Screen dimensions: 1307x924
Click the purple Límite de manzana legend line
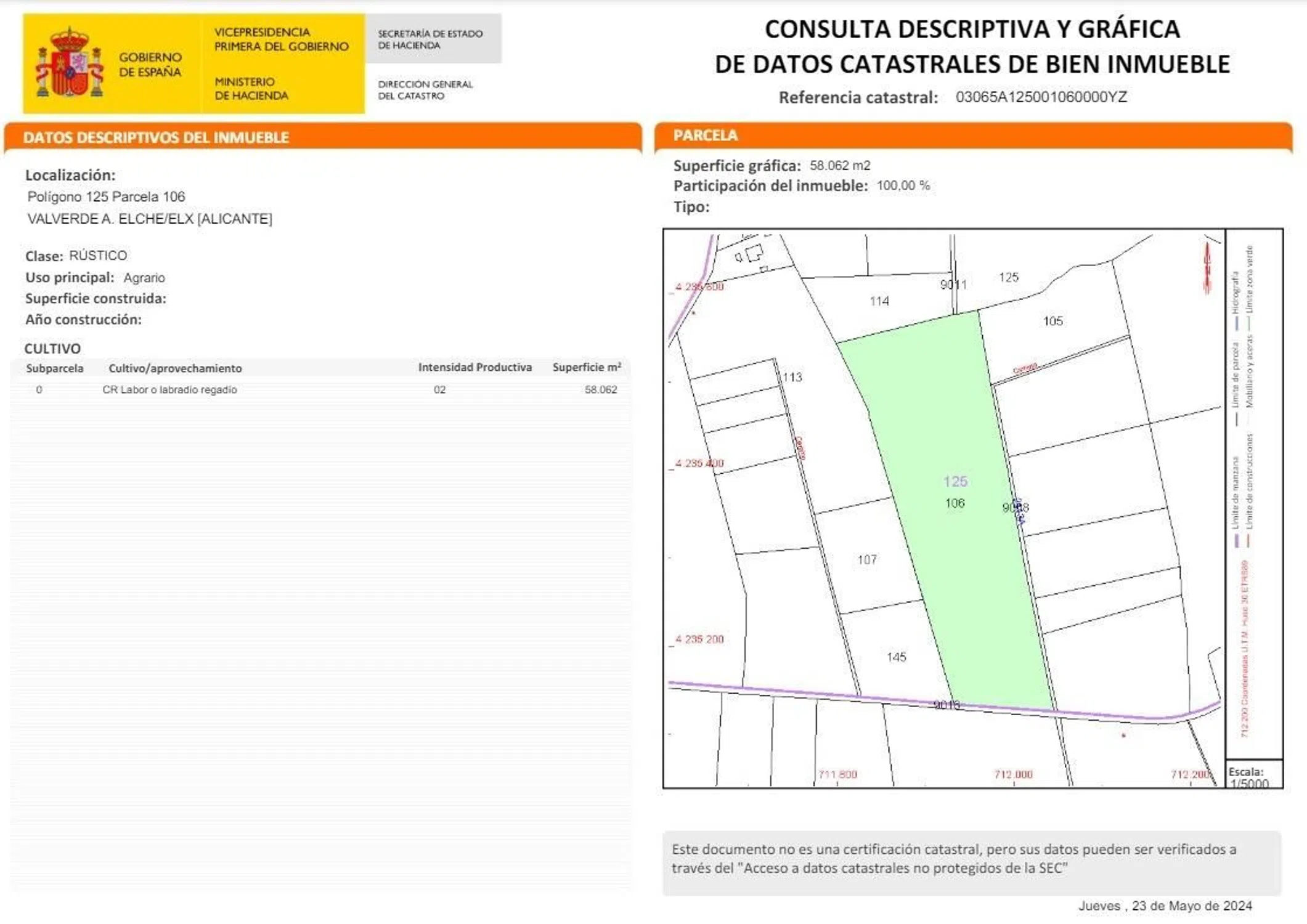pyautogui.click(x=1236, y=541)
